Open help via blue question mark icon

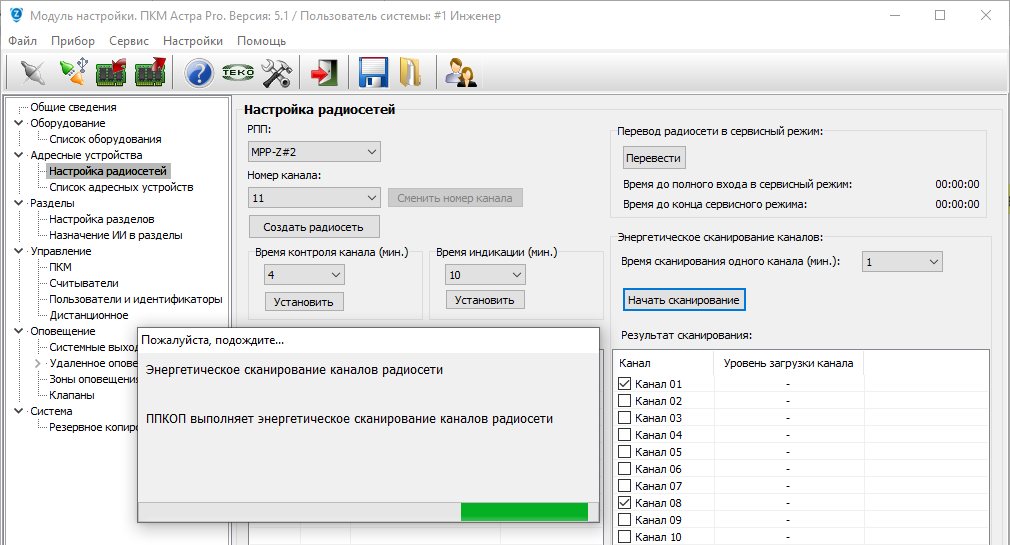tap(200, 73)
